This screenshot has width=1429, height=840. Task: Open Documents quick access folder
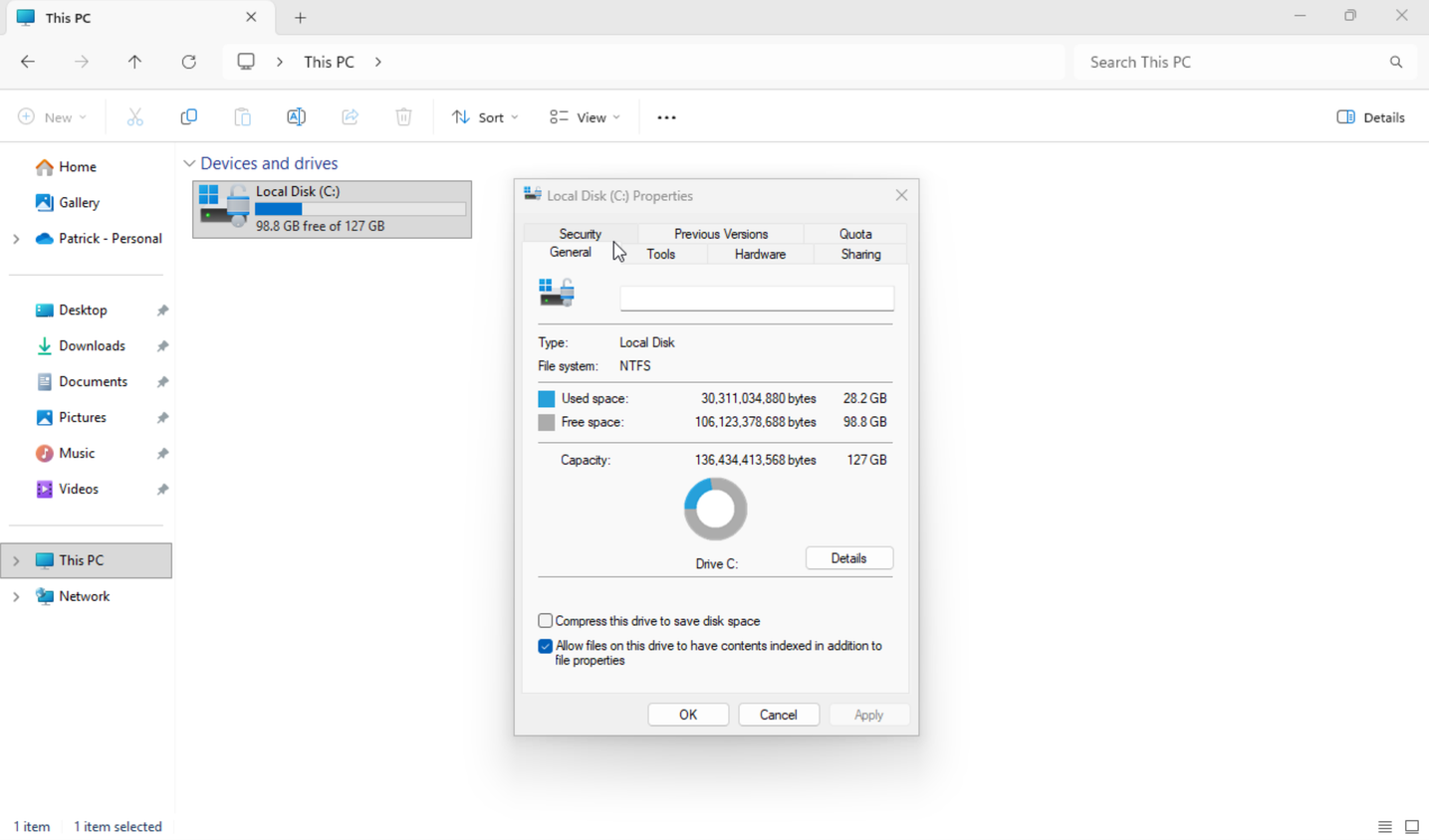click(x=93, y=382)
